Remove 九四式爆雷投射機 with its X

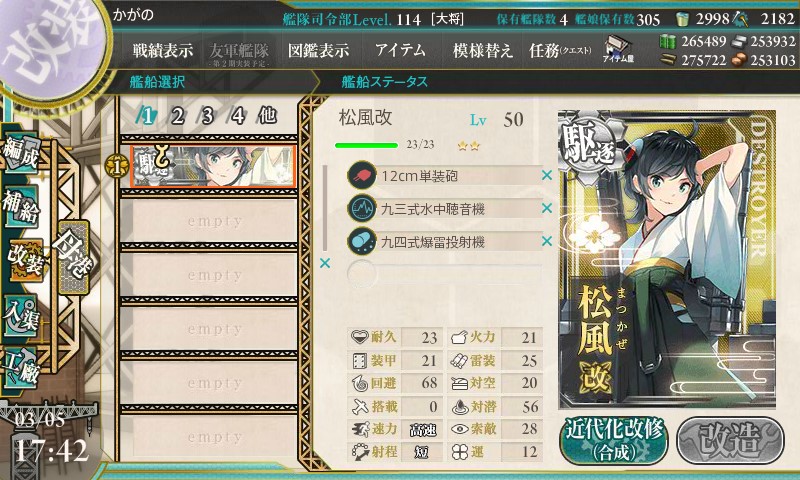[547, 241]
